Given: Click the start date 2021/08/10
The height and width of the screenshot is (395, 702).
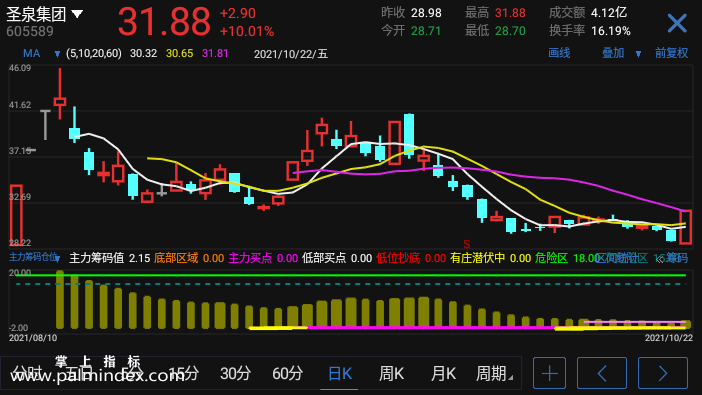Looking at the screenshot, I should pos(33,338).
